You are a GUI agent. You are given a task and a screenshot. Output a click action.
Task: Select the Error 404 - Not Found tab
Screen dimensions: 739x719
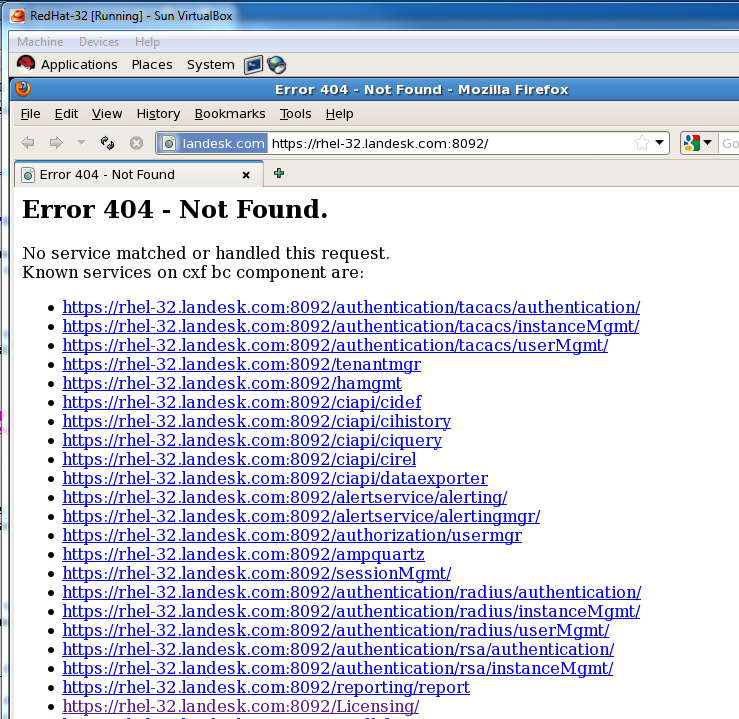click(139, 175)
